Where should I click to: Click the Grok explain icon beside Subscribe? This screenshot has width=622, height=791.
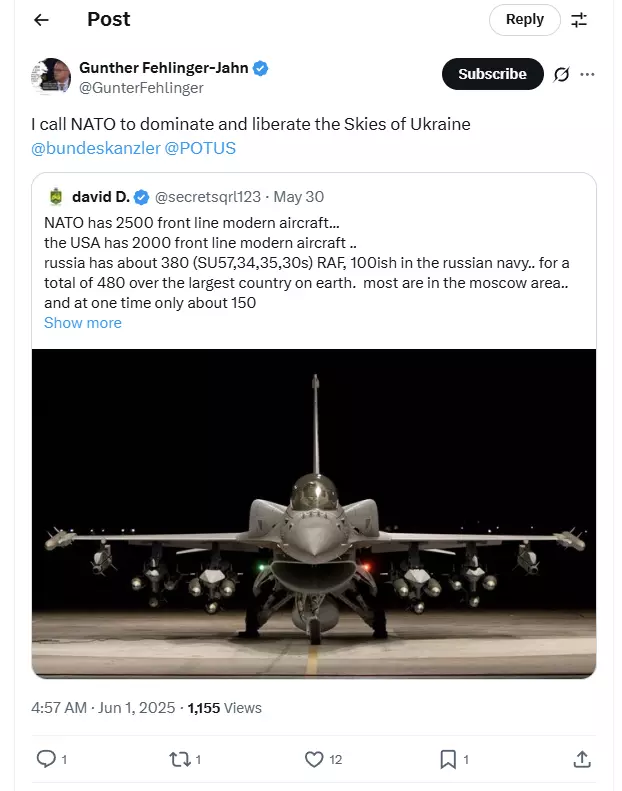(x=561, y=74)
